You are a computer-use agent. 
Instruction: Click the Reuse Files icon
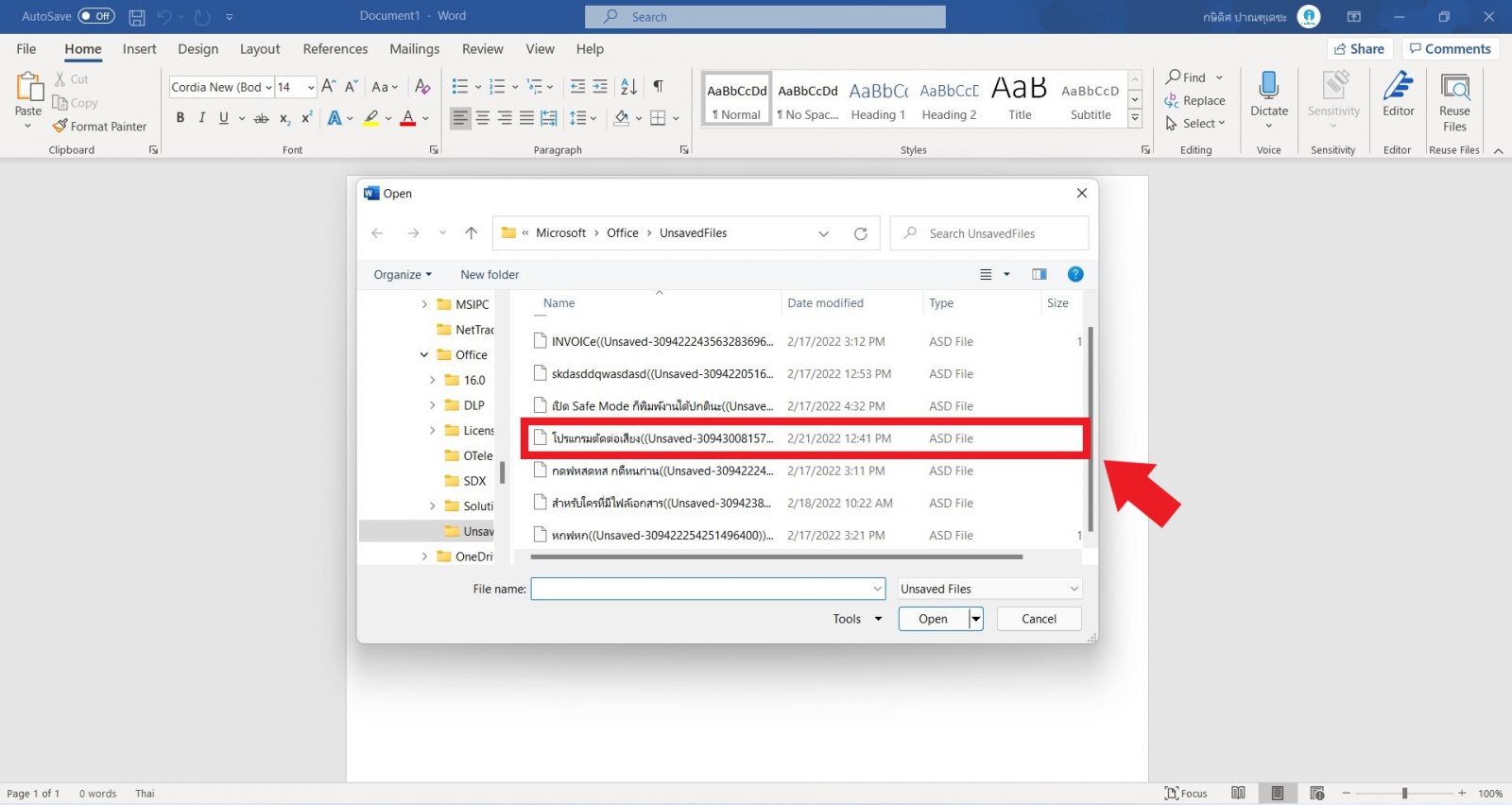[1454, 87]
